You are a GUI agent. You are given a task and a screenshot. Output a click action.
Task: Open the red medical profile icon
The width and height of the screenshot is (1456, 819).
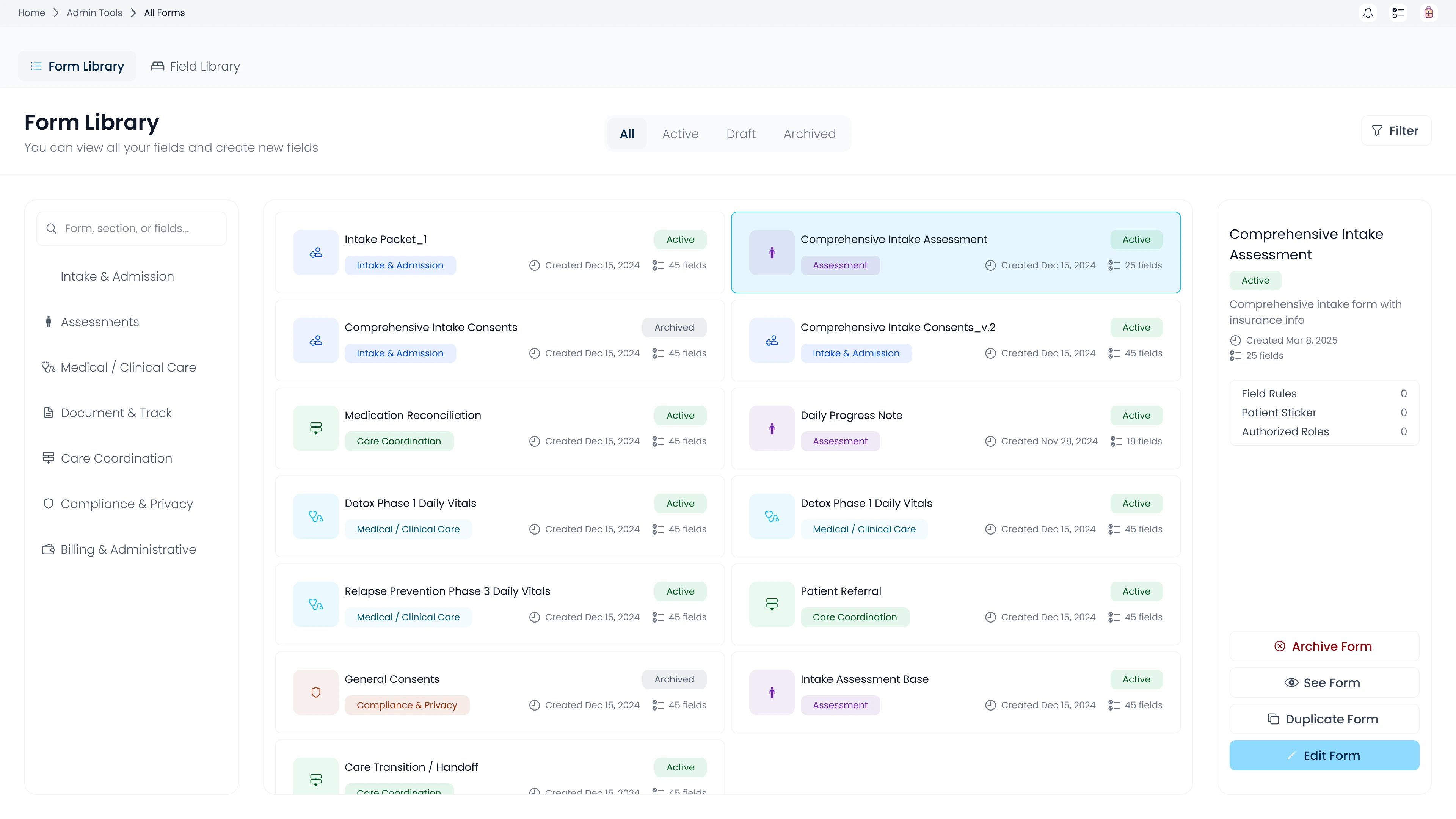click(1428, 13)
